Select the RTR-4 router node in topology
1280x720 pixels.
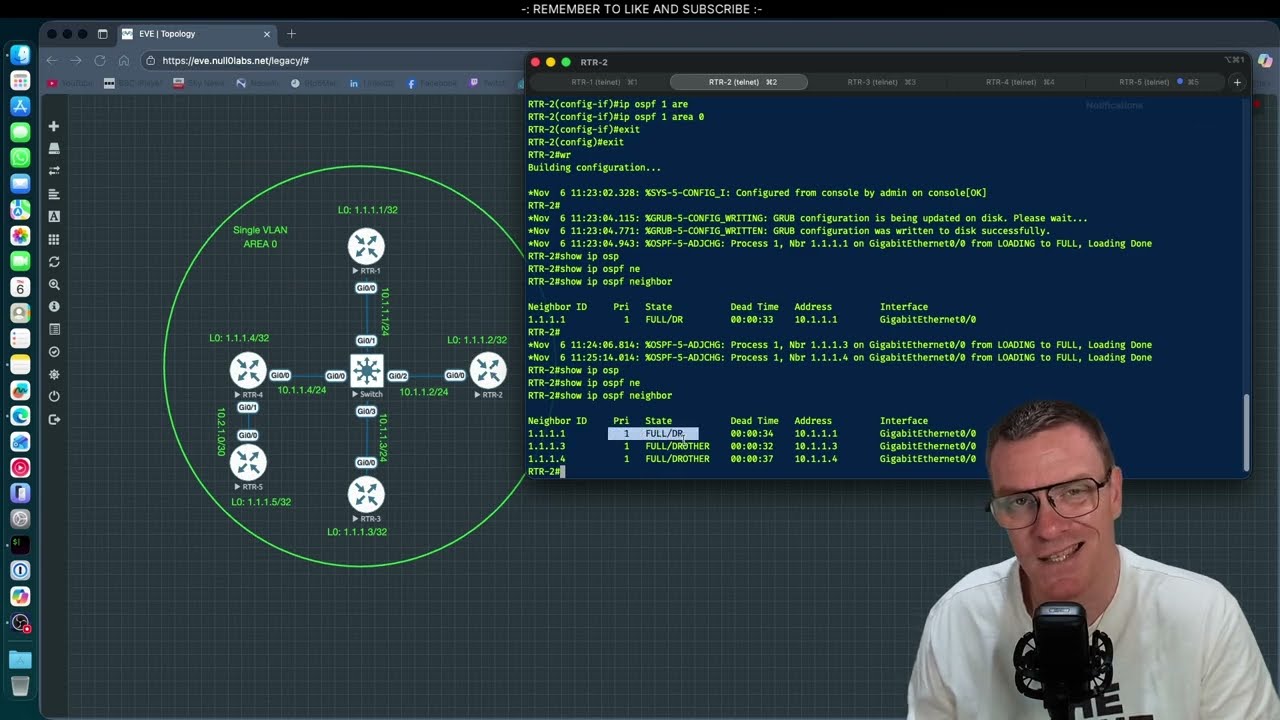pyautogui.click(x=248, y=370)
